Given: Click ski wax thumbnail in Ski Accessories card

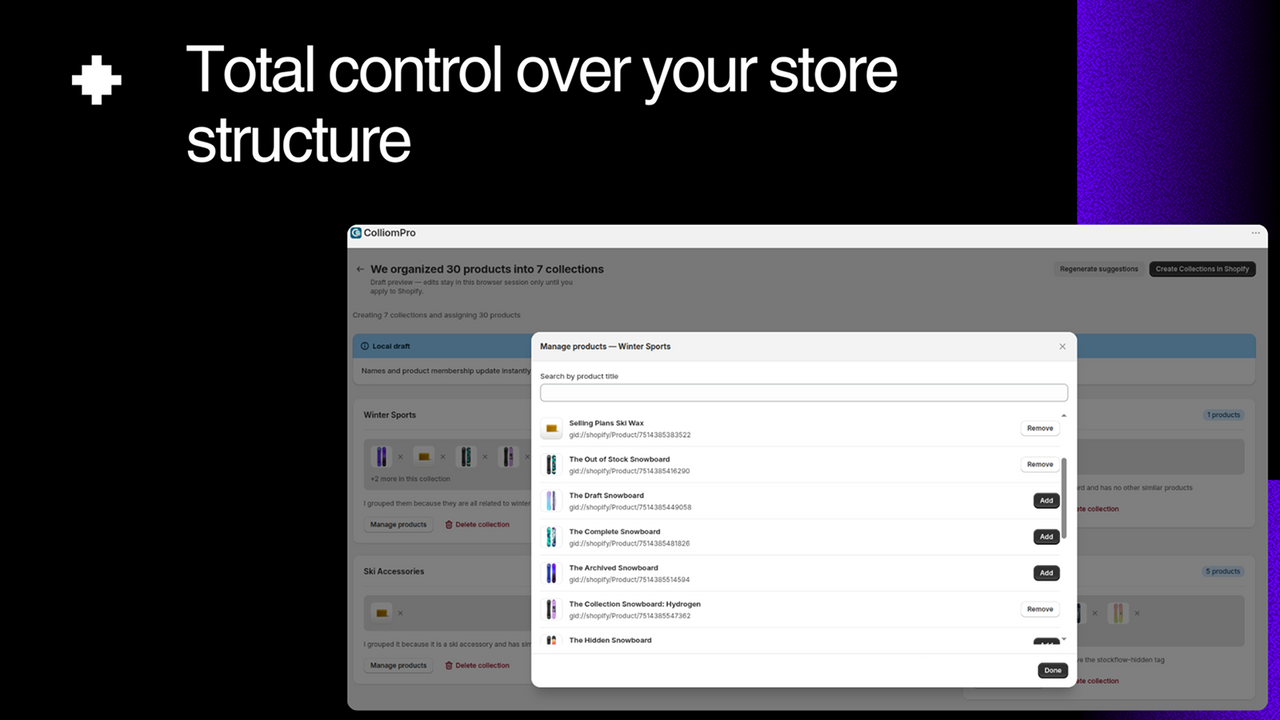Looking at the screenshot, I should point(381,613).
